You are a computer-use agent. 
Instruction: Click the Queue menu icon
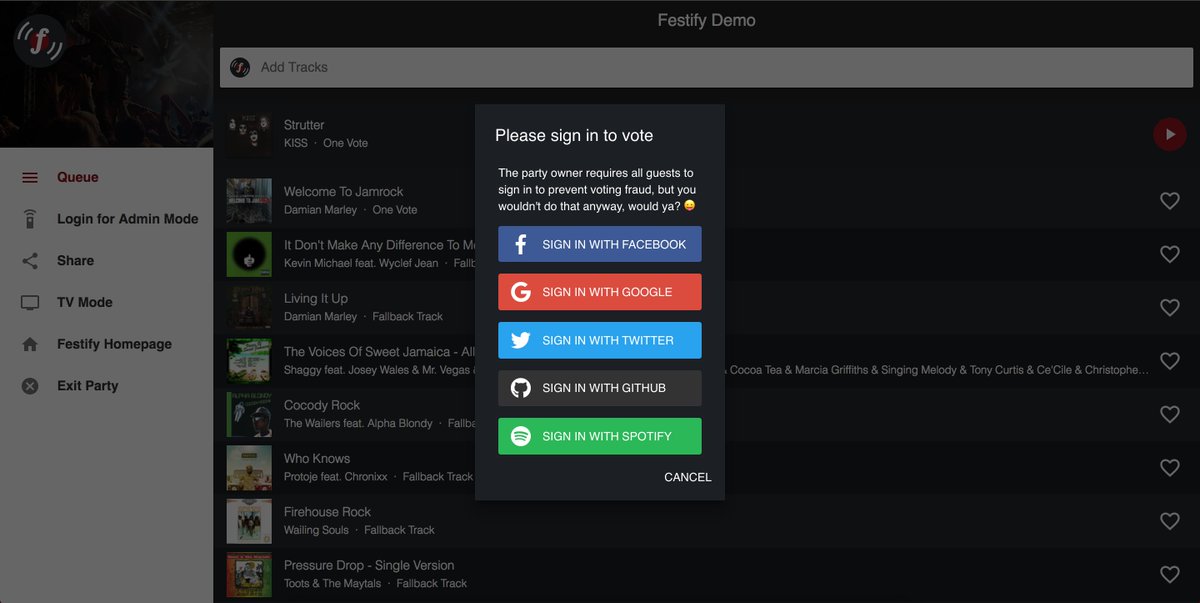point(30,177)
